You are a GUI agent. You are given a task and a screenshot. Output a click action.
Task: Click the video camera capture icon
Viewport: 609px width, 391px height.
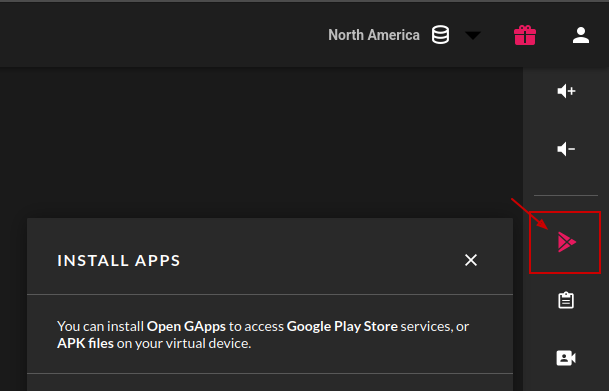[x=566, y=358]
